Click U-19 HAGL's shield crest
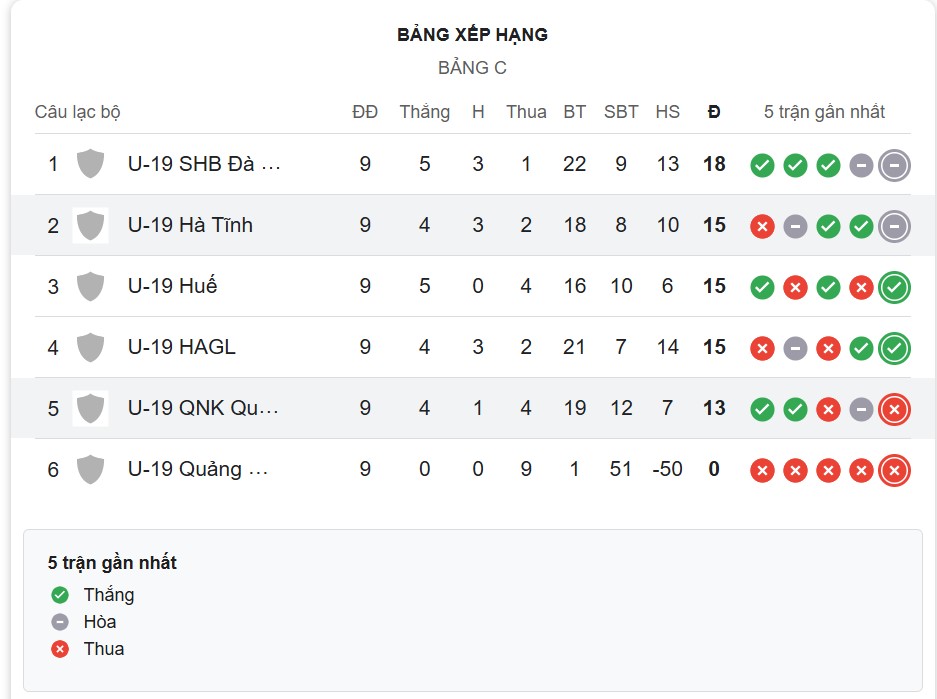 pyautogui.click(x=90, y=347)
